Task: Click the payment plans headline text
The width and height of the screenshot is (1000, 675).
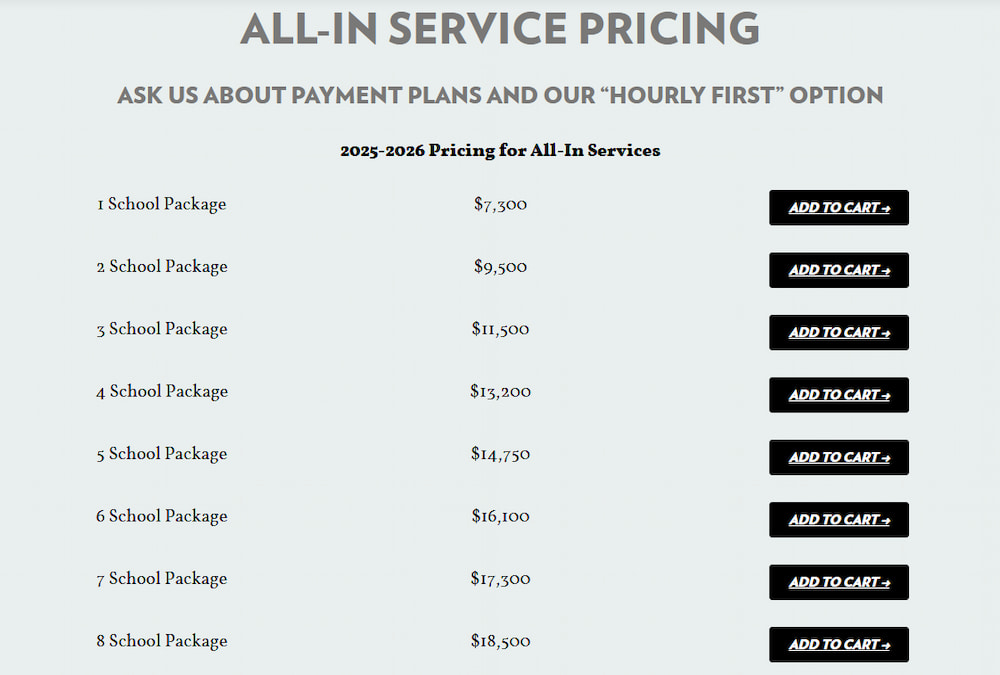Action: point(500,95)
